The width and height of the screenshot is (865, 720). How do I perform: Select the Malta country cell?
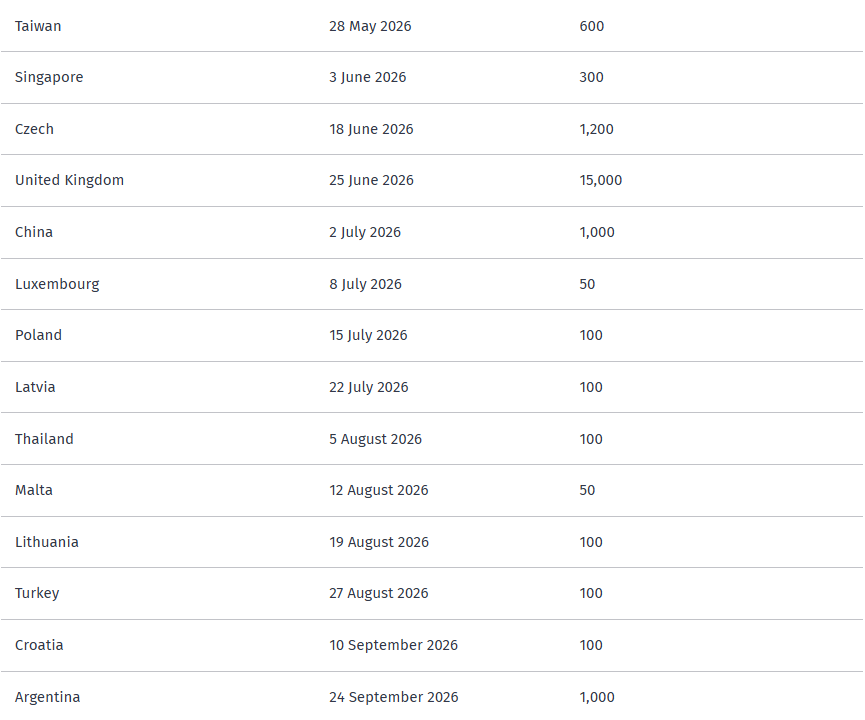(x=34, y=490)
